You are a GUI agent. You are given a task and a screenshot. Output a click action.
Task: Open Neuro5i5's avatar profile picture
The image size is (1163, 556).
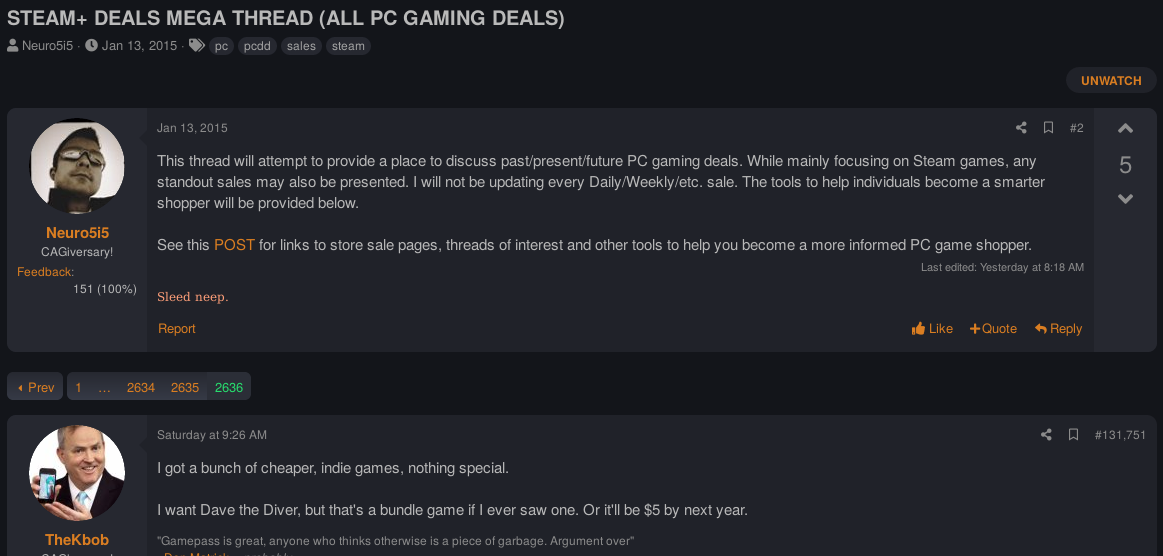pos(77,166)
